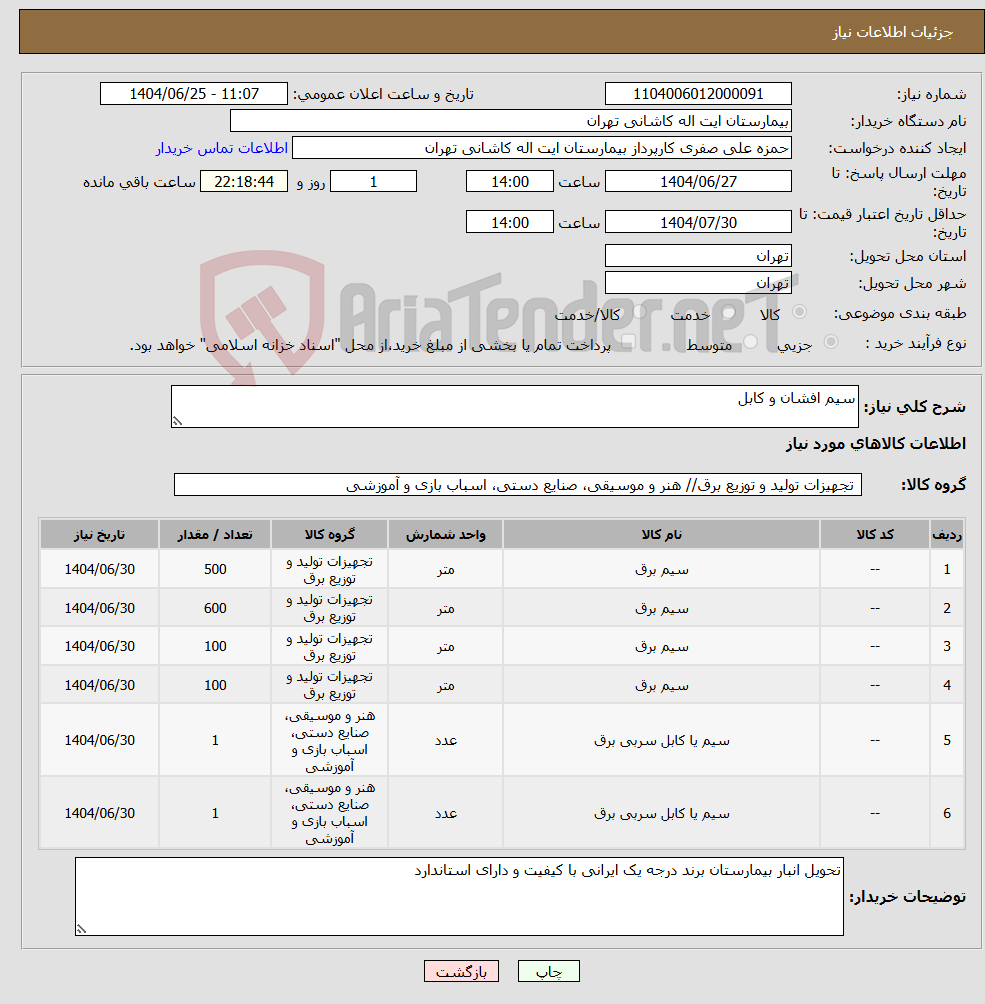985x1004 pixels.
Task: Click the ساعت field showing 14:00
Action: click(510, 181)
